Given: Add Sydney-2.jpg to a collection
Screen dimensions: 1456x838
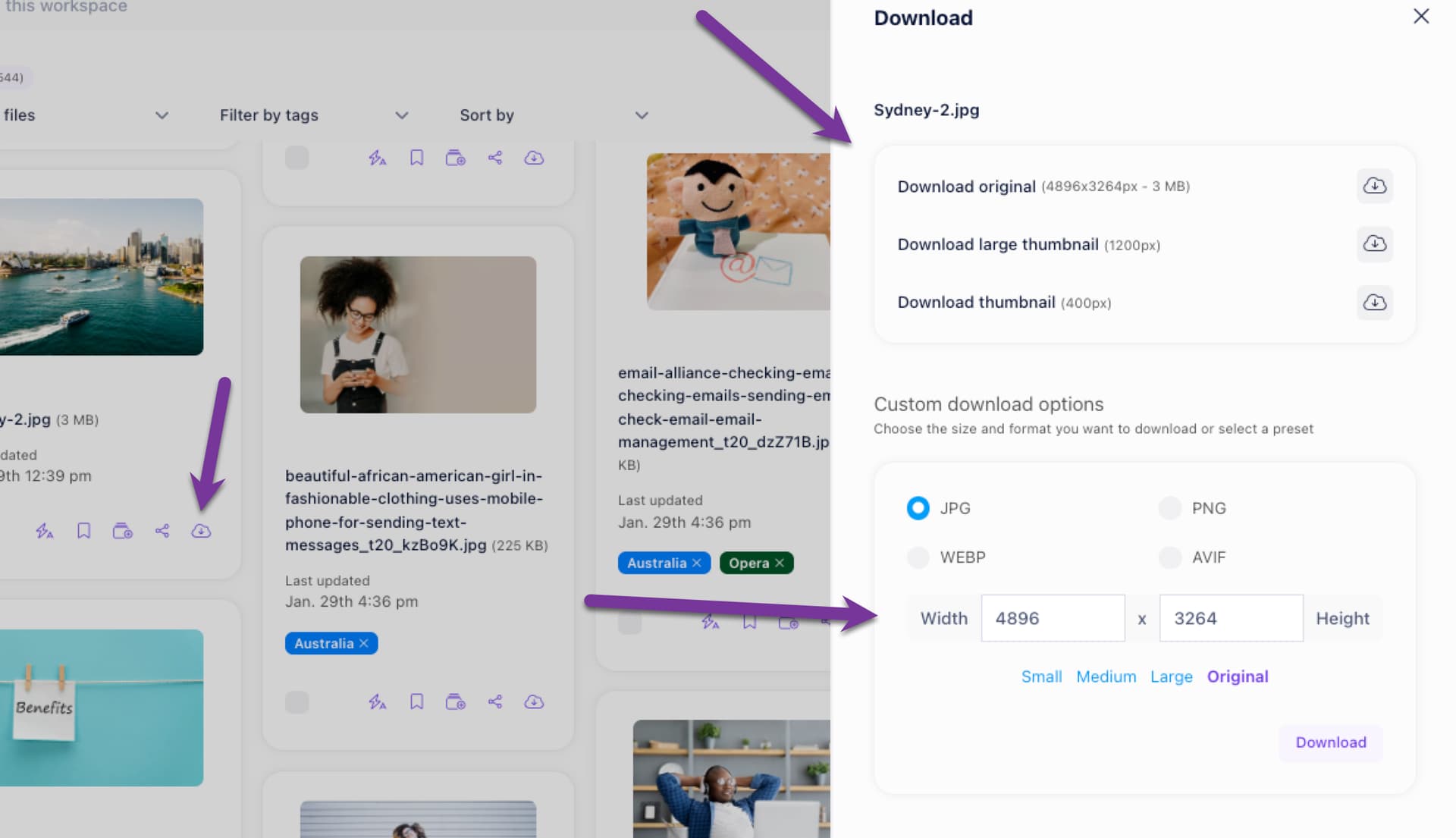Looking at the screenshot, I should coord(123,531).
